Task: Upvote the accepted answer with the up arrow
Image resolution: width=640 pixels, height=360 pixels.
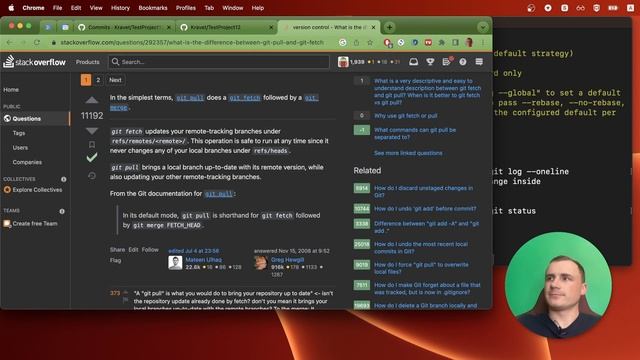Action: pyautogui.click(x=92, y=100)
